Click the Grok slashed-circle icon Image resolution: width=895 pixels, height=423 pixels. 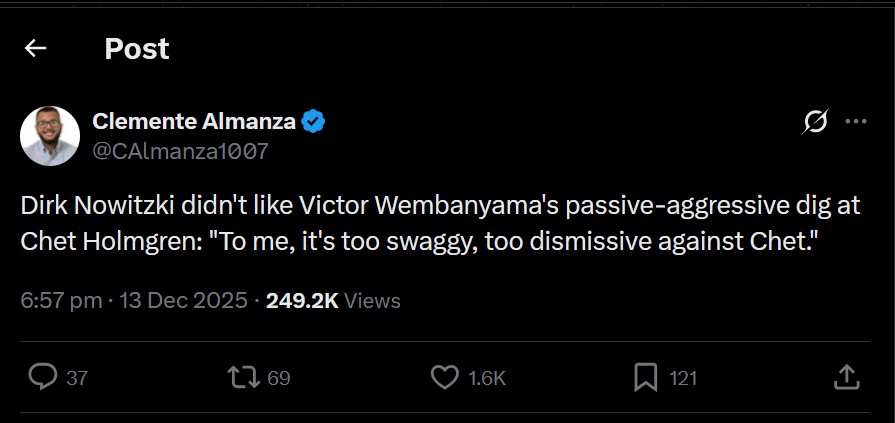click(815, 122)
